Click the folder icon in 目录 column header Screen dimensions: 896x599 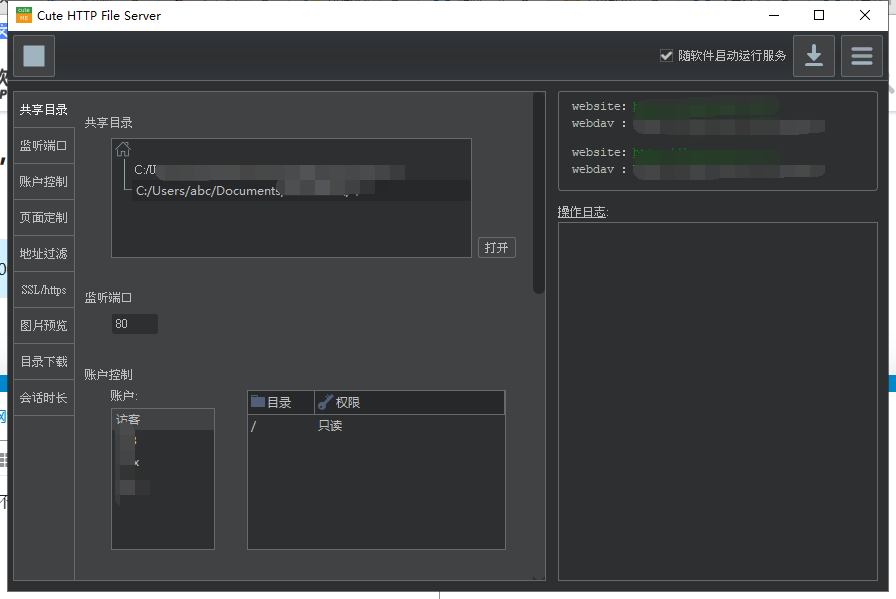[258, 402]
